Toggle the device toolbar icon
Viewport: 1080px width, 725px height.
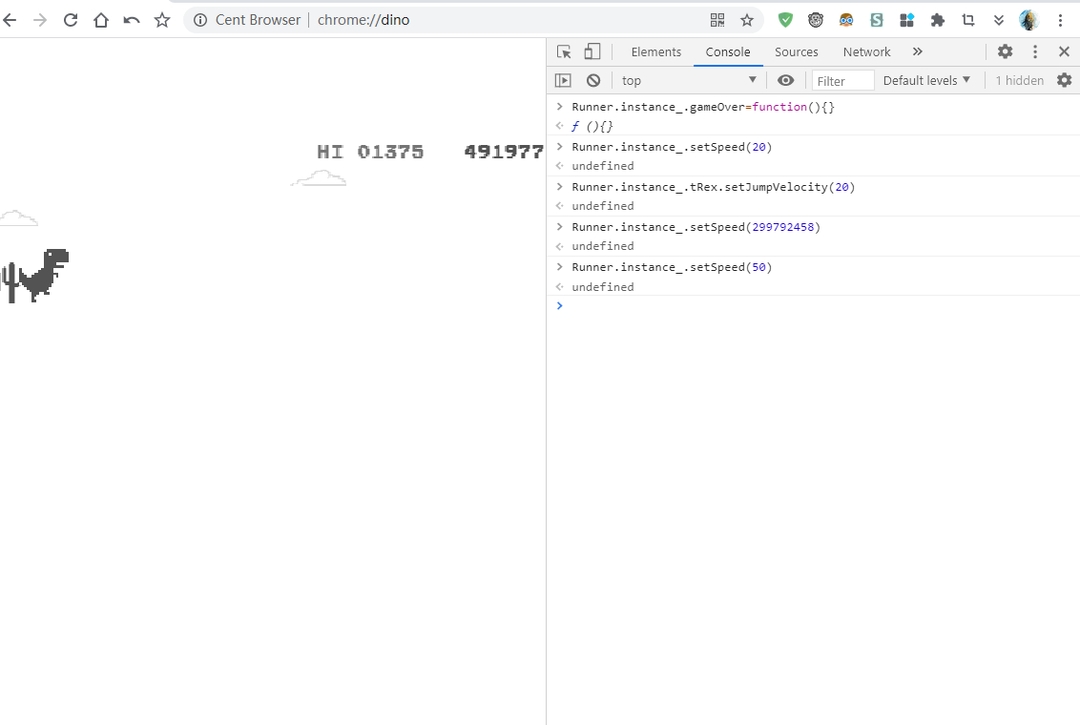593,52
